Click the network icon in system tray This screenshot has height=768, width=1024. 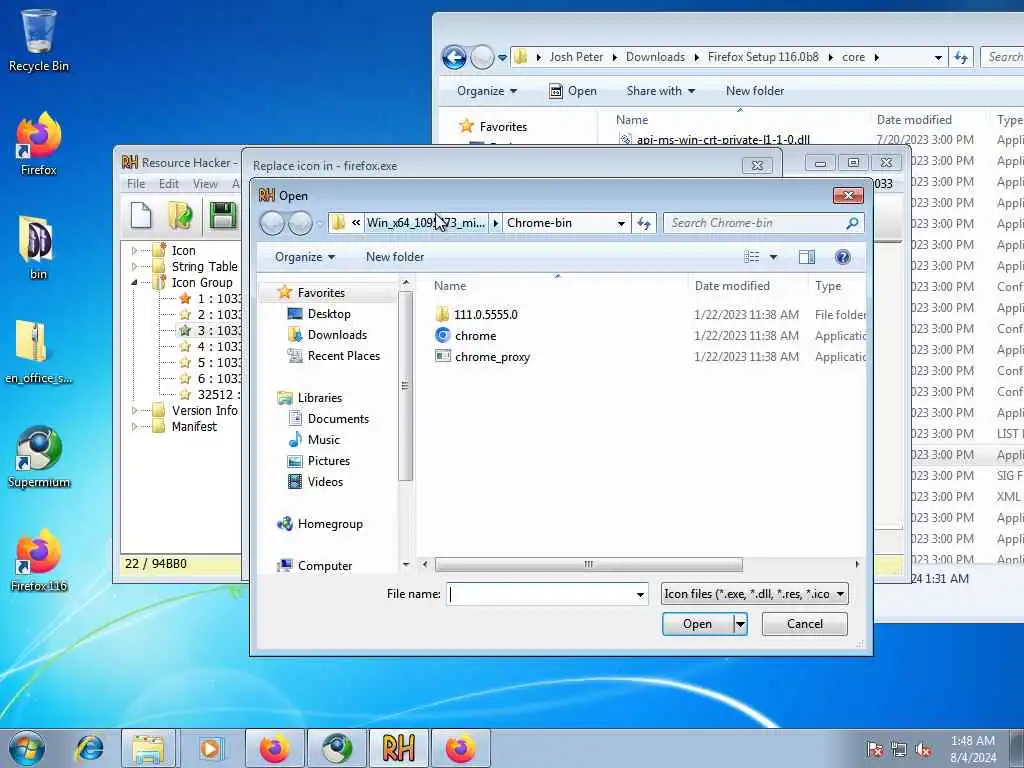tap(899, 750)
